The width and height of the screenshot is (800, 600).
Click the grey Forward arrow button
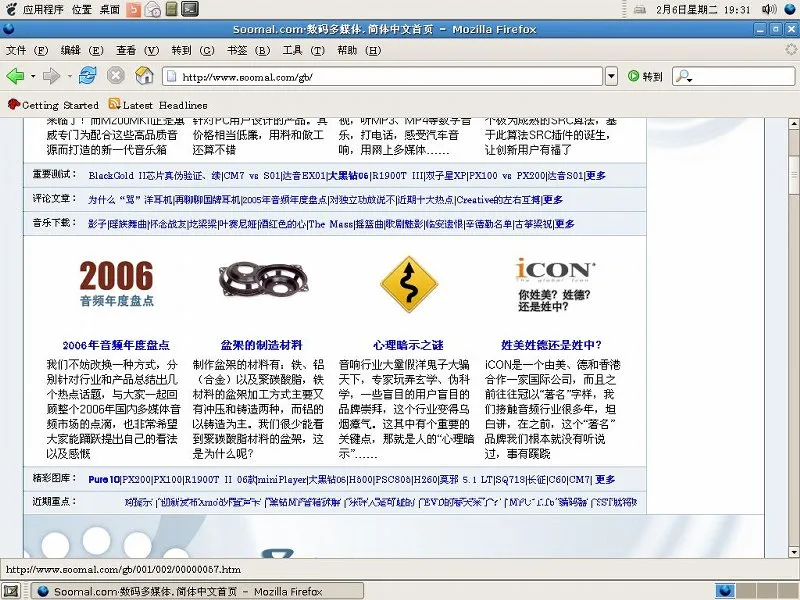point(51,77)
